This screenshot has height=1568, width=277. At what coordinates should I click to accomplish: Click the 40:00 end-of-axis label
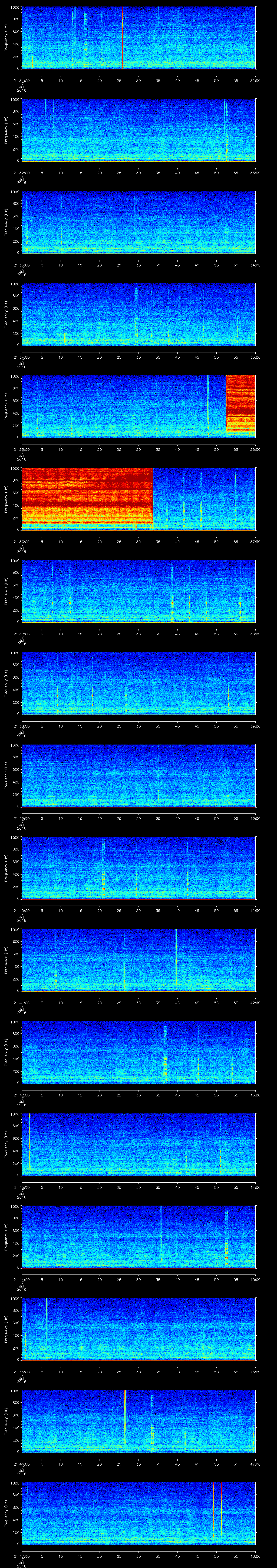(255, 818)
